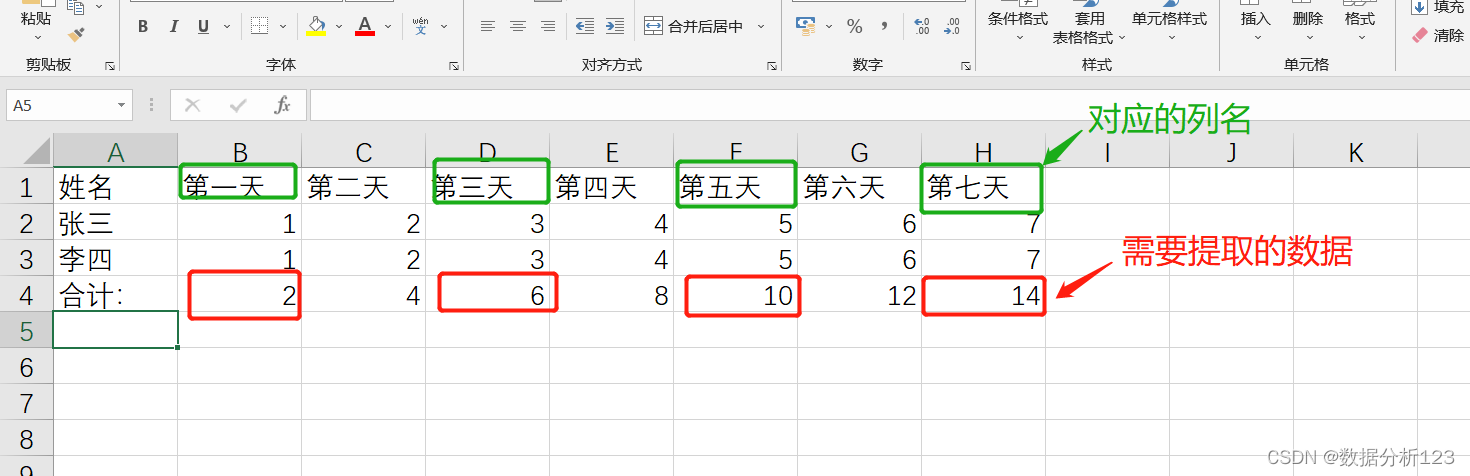Decrease decimal places

pyautogui.click(x=953, y=27)
